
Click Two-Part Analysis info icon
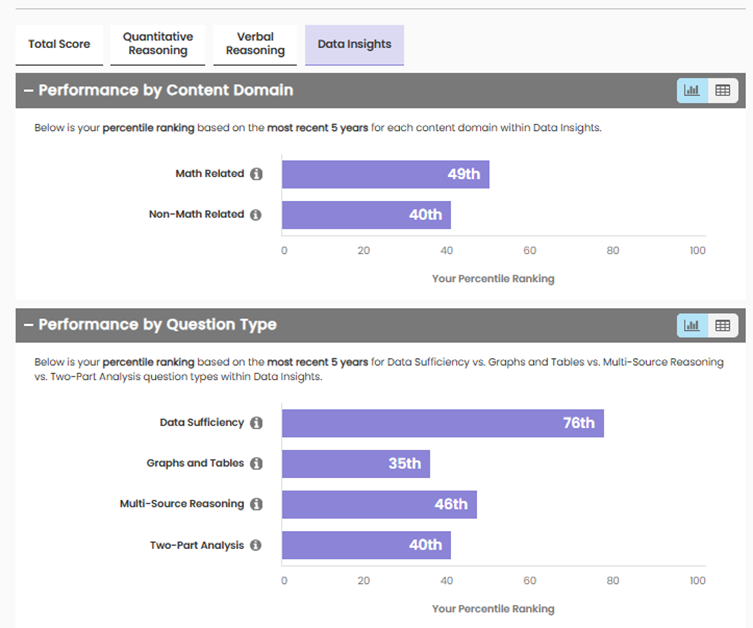tap(256, 546)
